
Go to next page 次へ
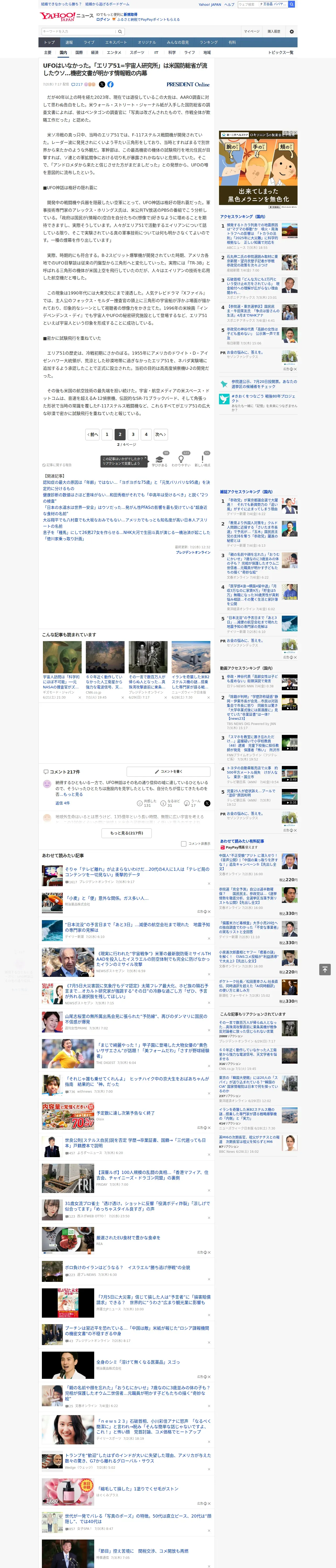pos(160,434)
